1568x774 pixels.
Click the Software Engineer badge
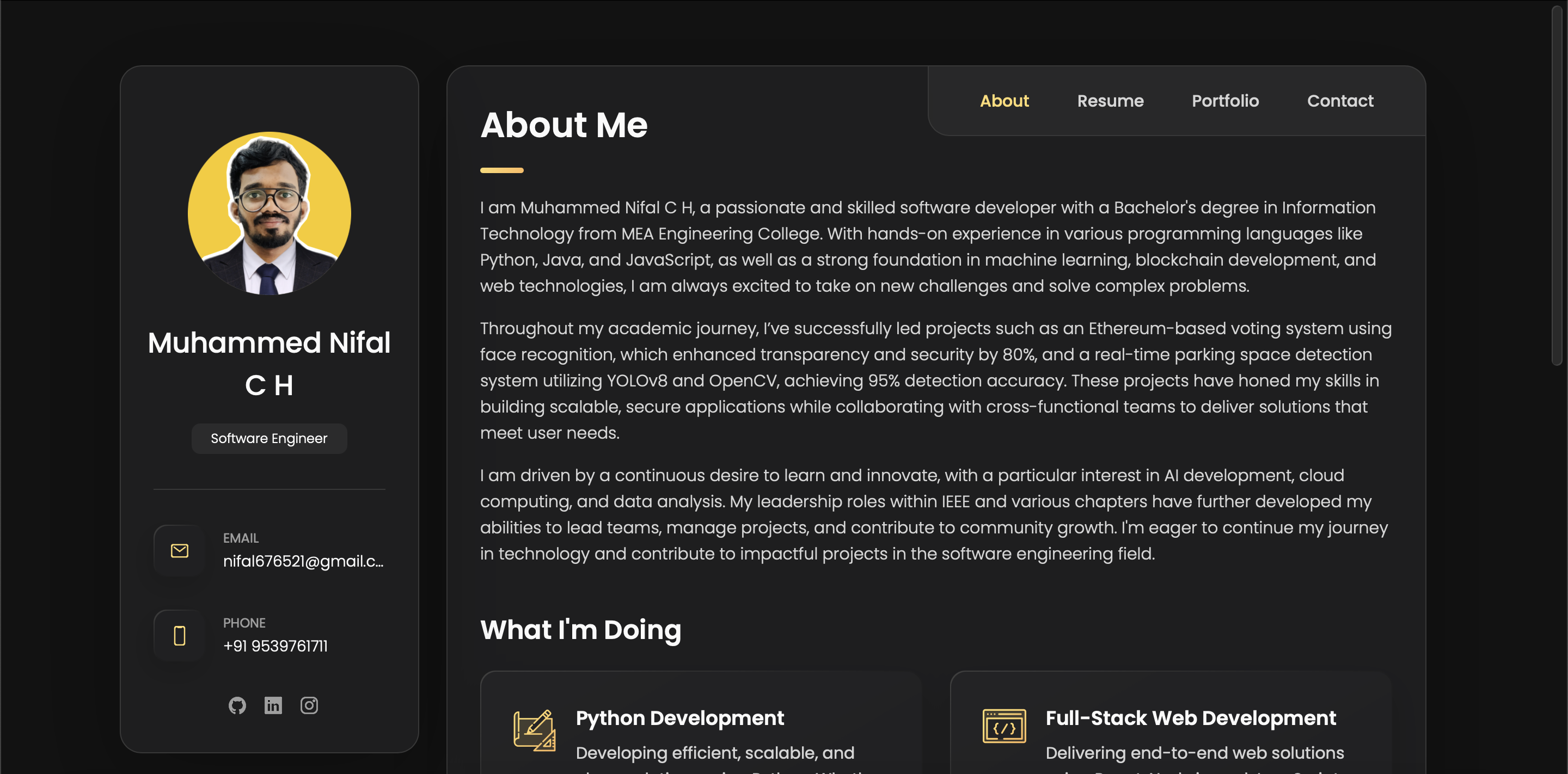[269, 438]
